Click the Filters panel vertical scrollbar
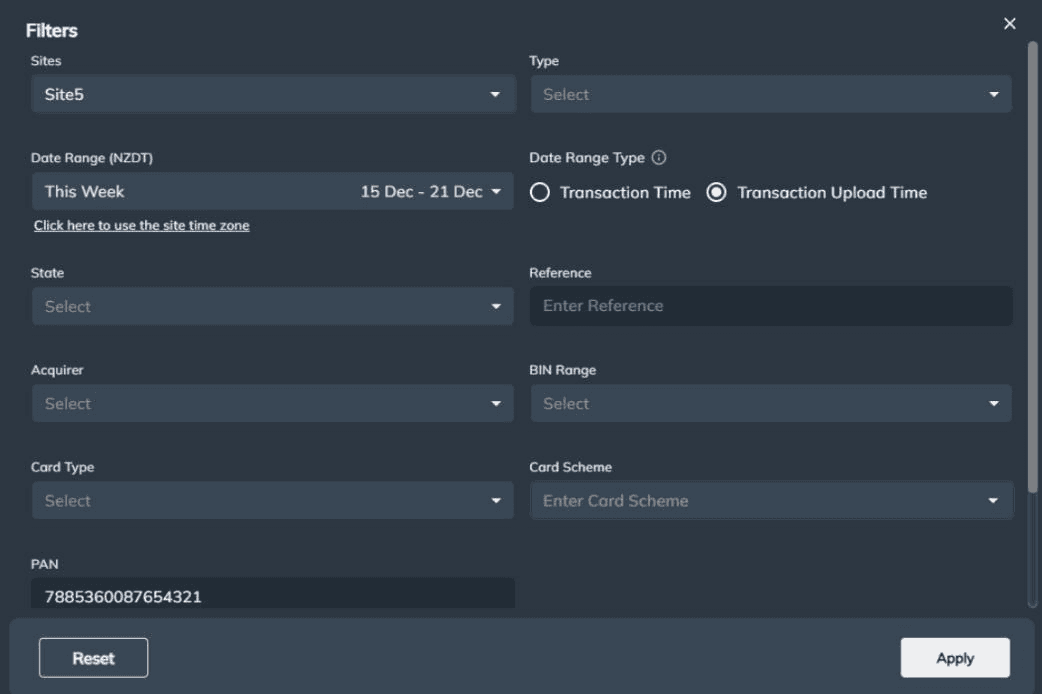This screenshot has height=694, width=1042. point(1032,266)
